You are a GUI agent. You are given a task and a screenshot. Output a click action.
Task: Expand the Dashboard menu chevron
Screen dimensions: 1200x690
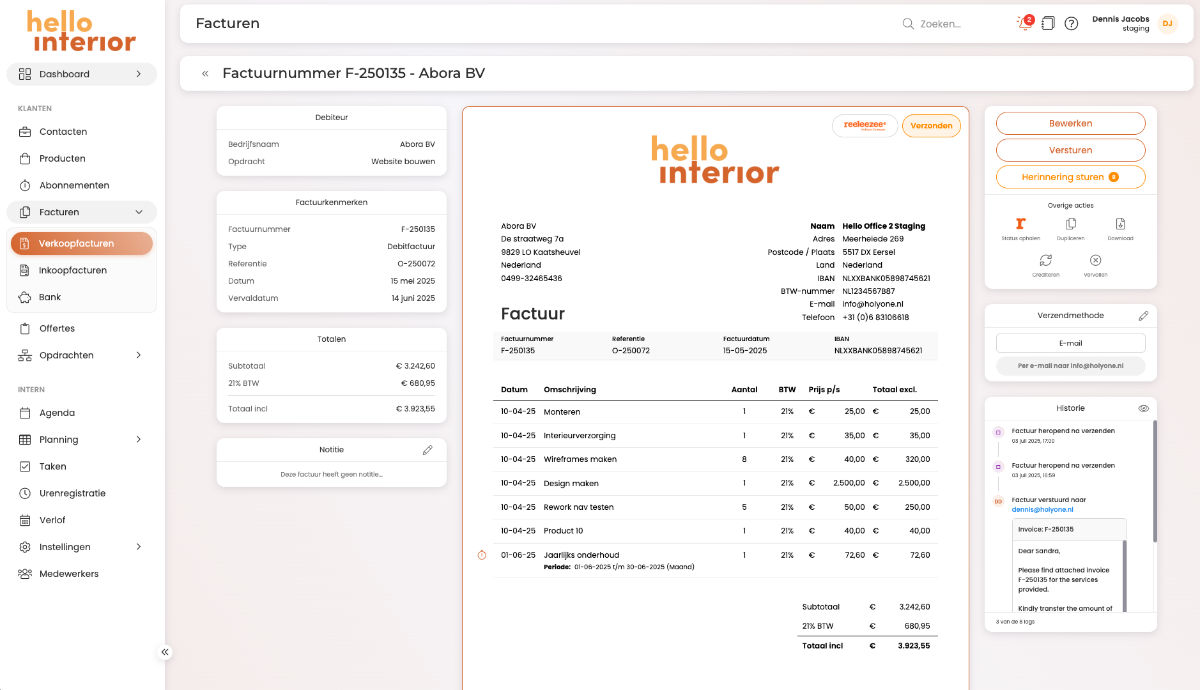pos(138,74)
